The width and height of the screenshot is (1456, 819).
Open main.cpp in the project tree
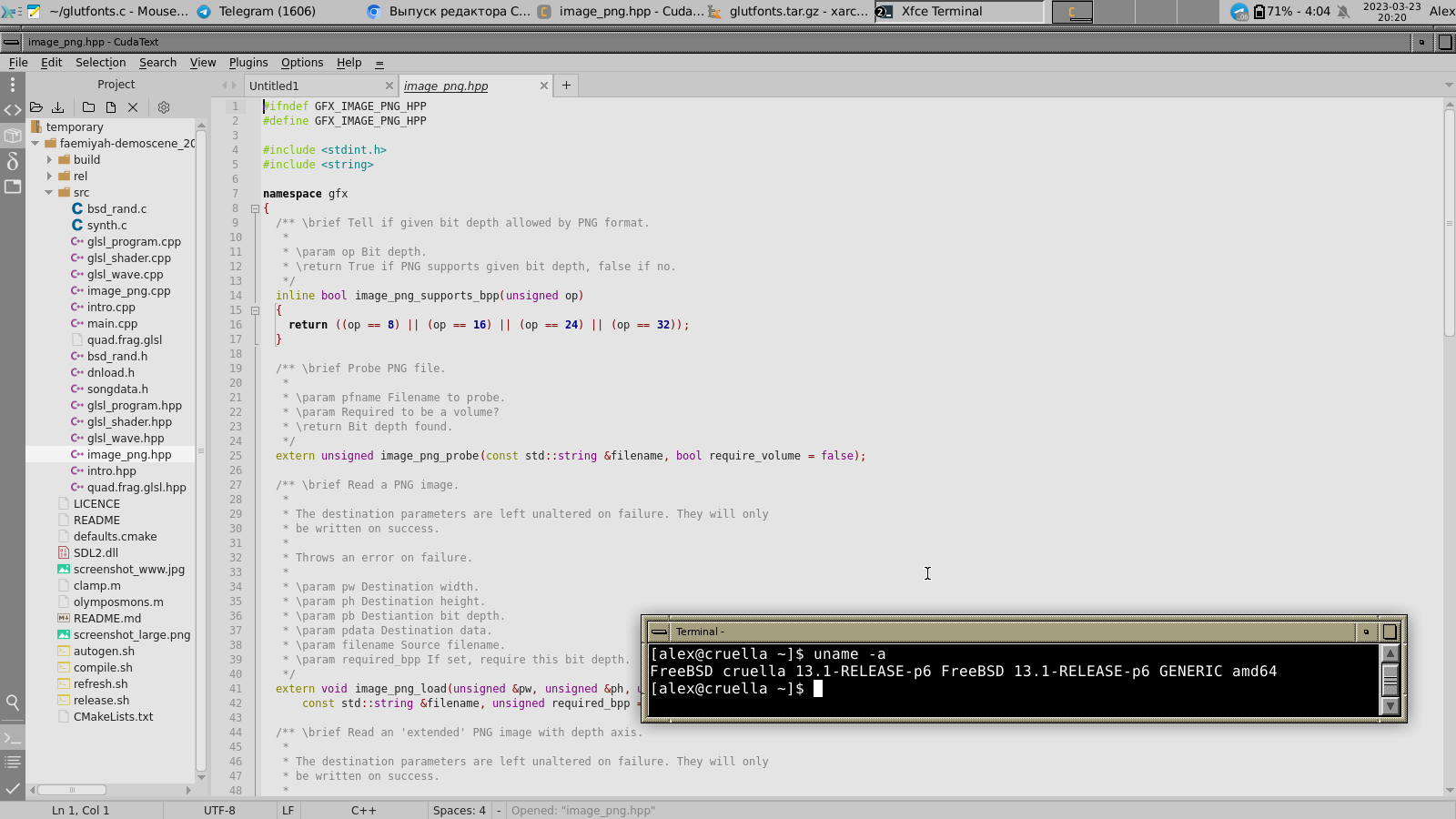[x=112, y=324]
